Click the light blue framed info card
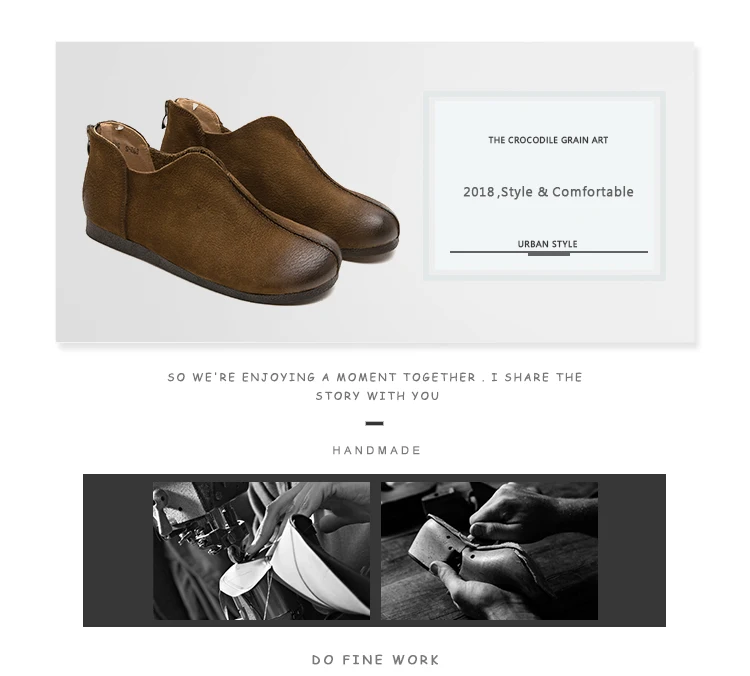Image resolution: width=750 pixels, height=676 pixels. pyautogui.click(x=544, y=186)
